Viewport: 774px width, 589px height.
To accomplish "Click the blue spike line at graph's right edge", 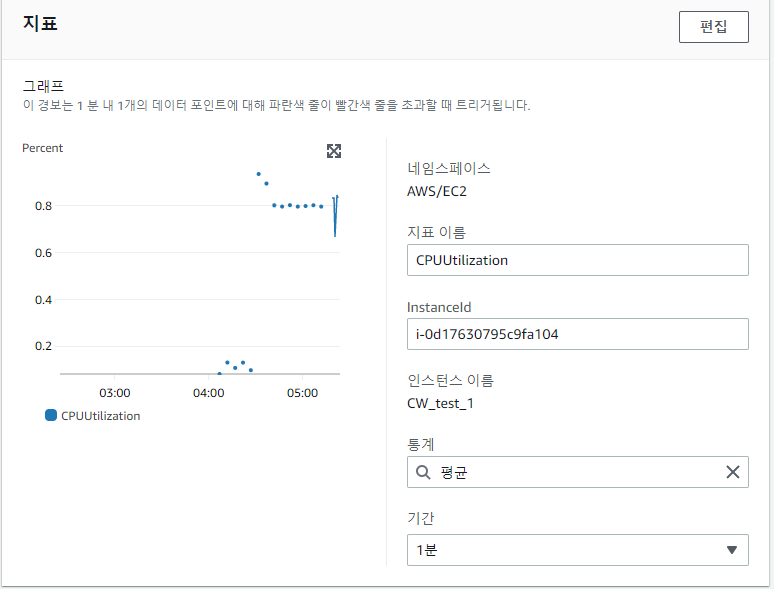I will click(335, 216).
